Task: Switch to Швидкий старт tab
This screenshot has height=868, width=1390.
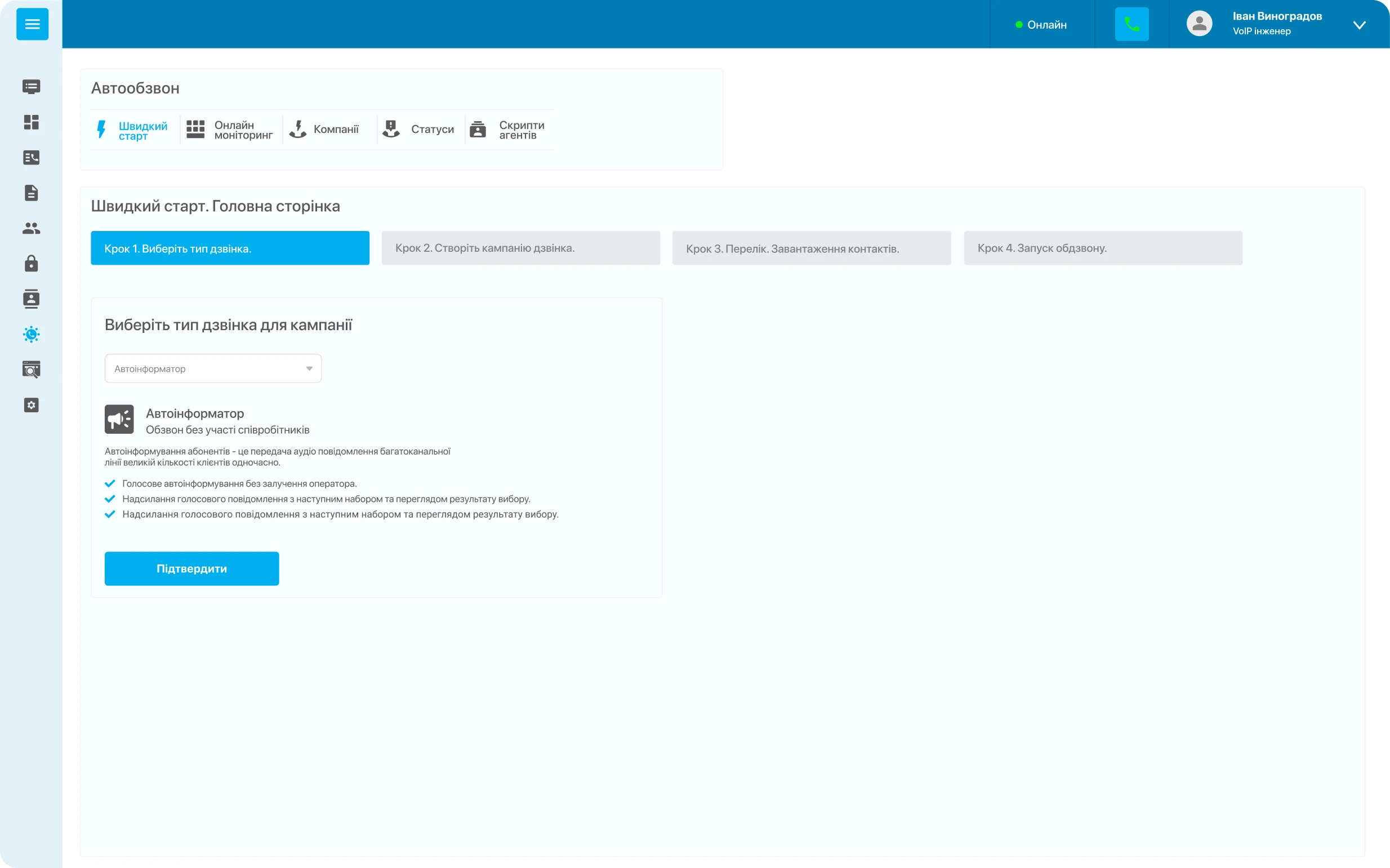Action: coord(133,130)
